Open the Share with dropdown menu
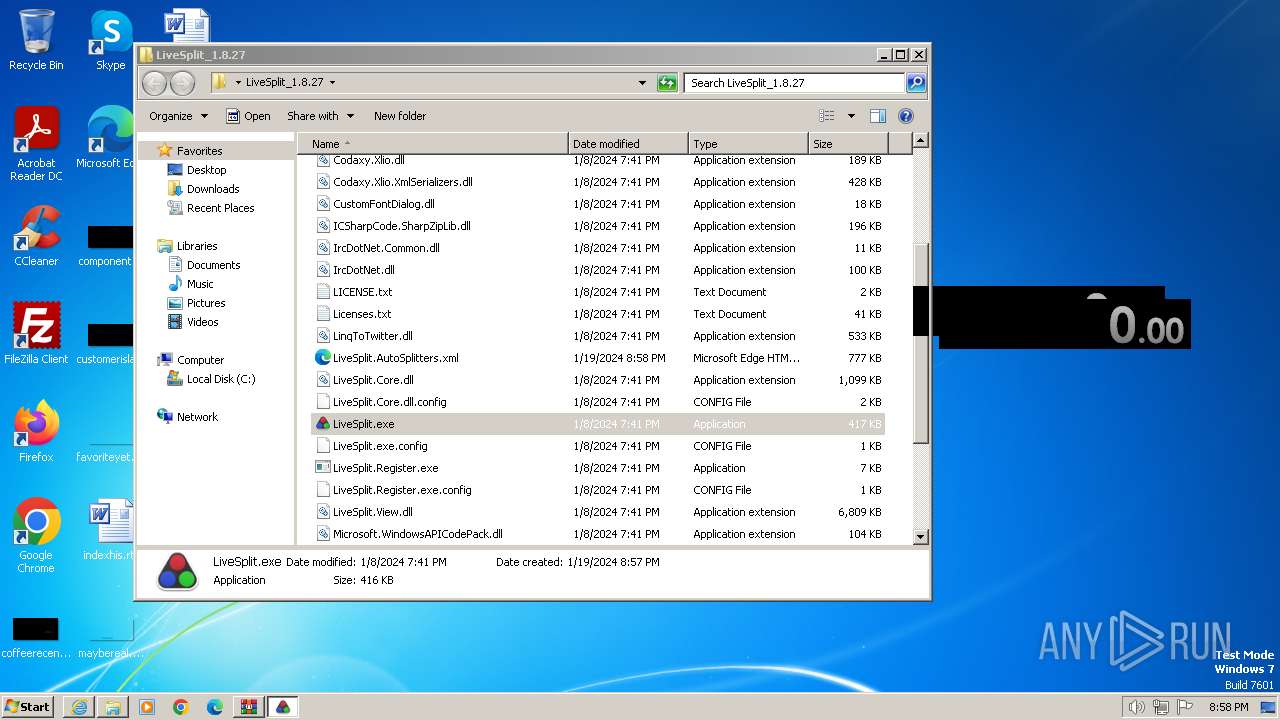Screen dimensions: 1280x720 click(320, 116)
